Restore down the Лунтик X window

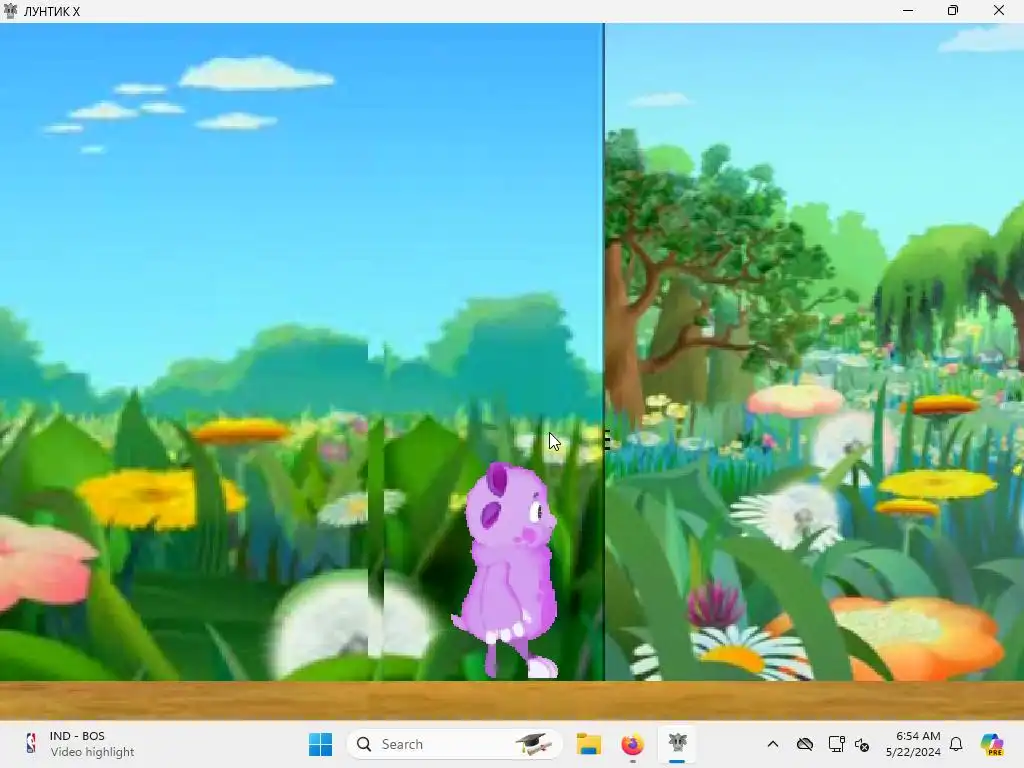pyautogui.click(x=953, y=10)
